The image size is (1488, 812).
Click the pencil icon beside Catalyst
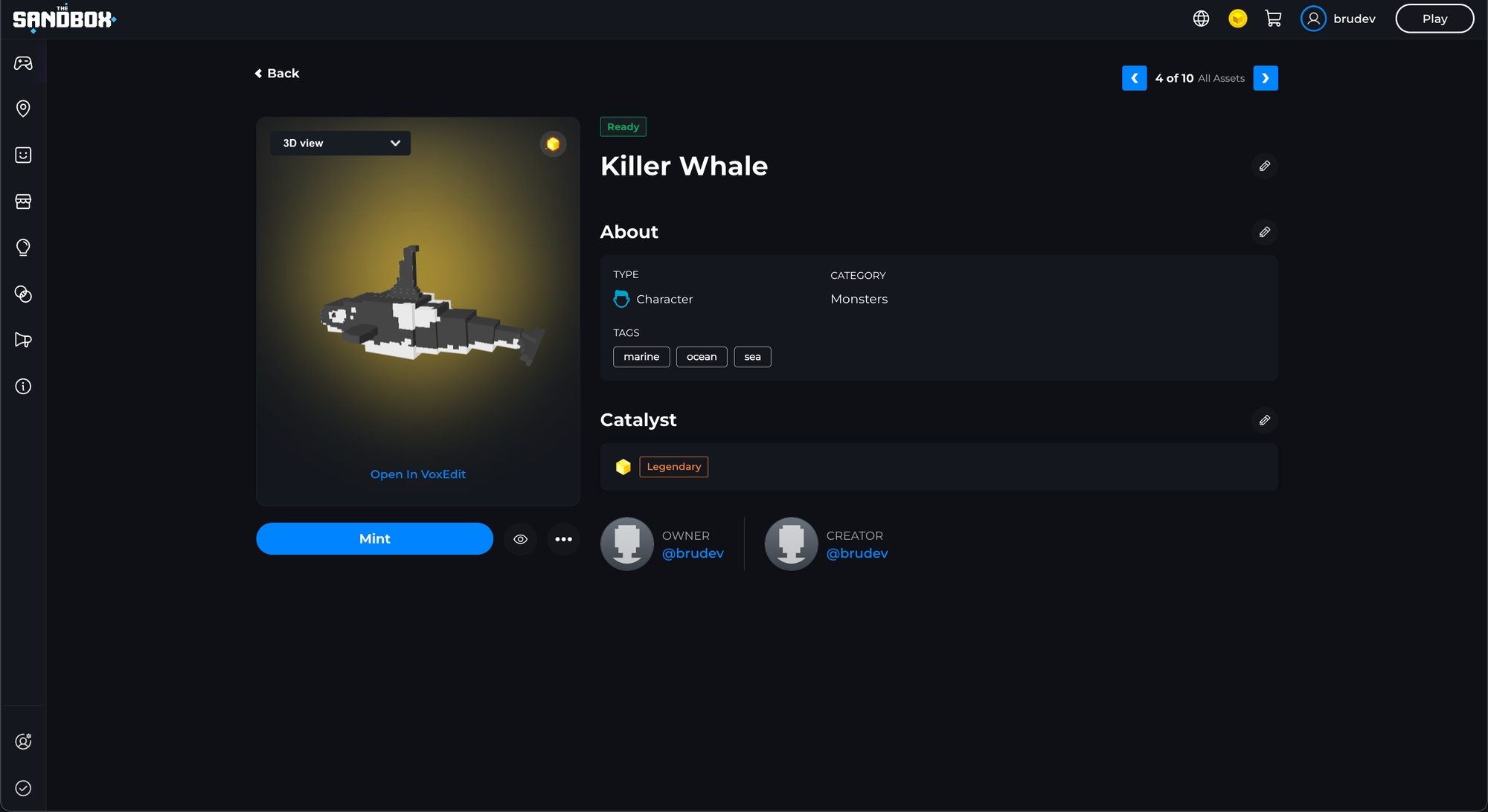tap(1264, 420)
